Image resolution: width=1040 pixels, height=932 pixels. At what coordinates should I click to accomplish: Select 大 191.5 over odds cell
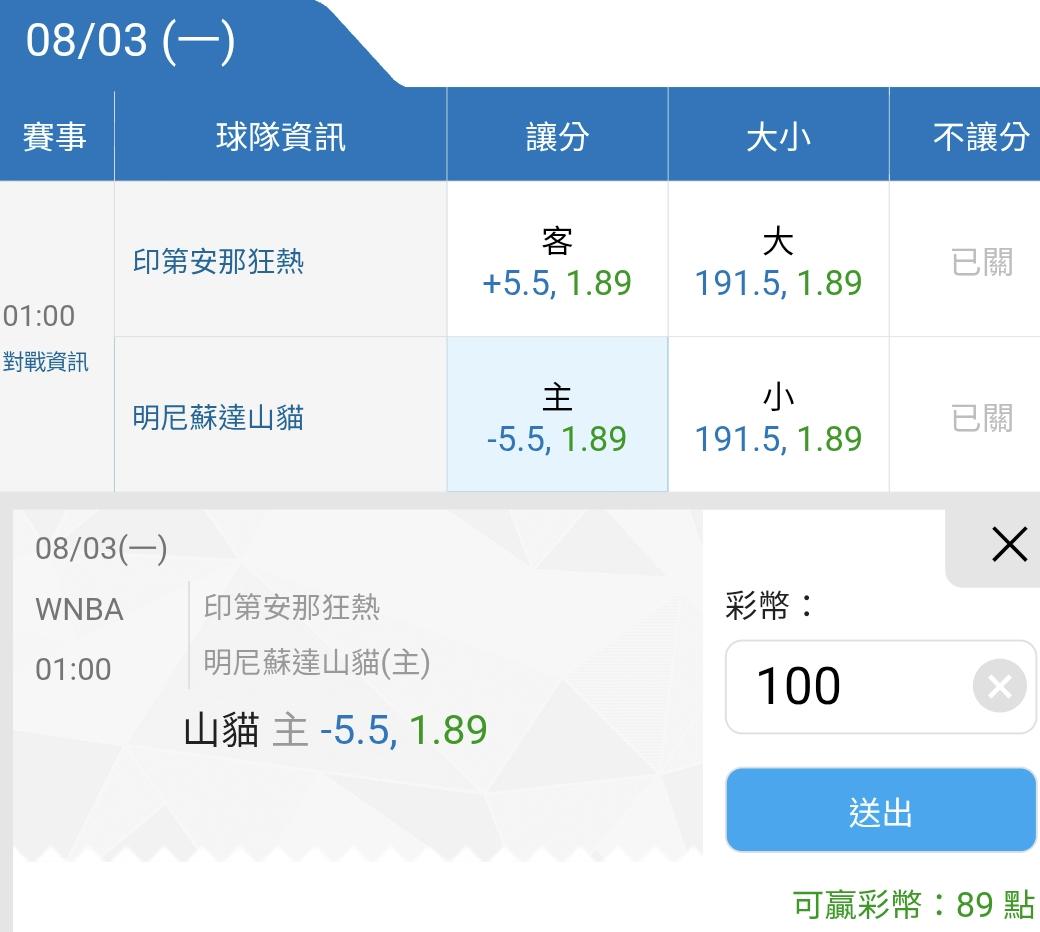(x=778, y=259)
